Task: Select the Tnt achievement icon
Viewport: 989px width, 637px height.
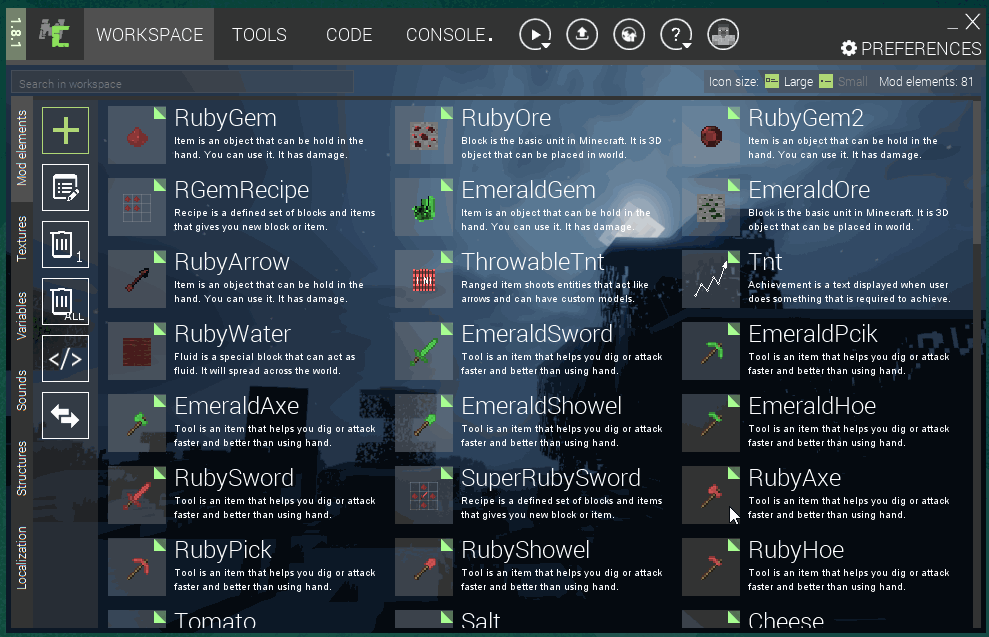Action: pos(711,279)
